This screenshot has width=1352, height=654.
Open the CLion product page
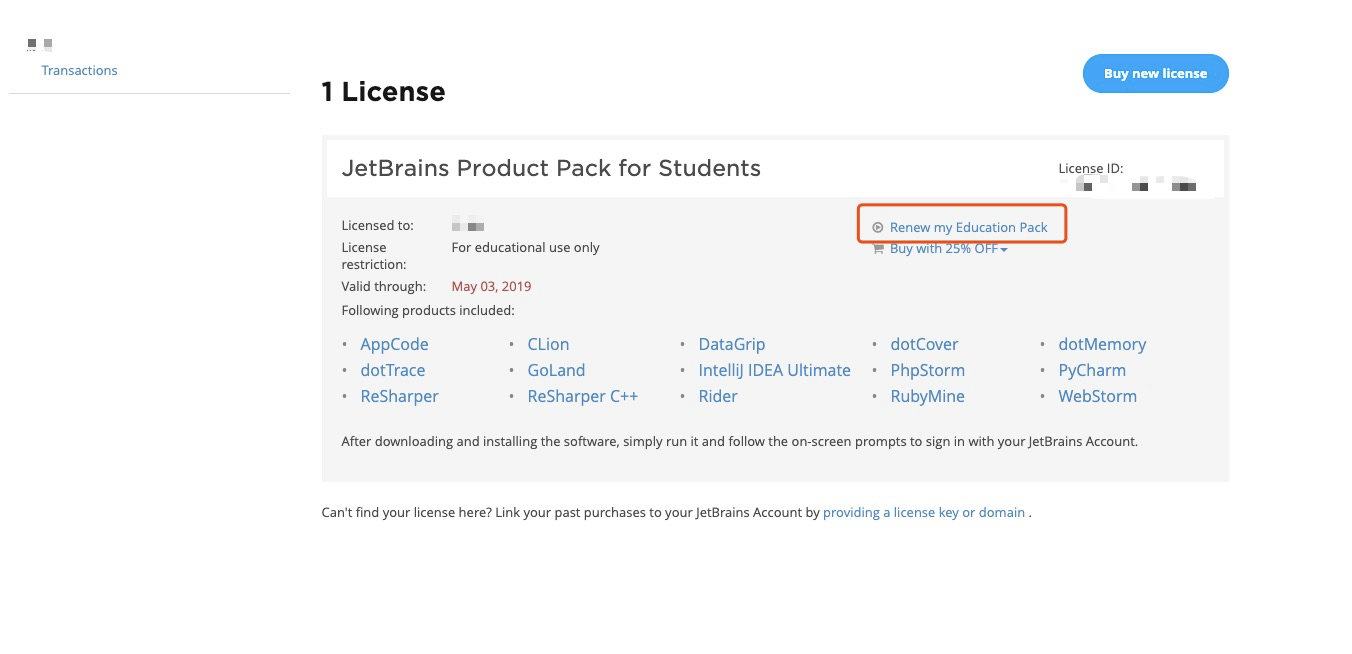coord(548,344)
